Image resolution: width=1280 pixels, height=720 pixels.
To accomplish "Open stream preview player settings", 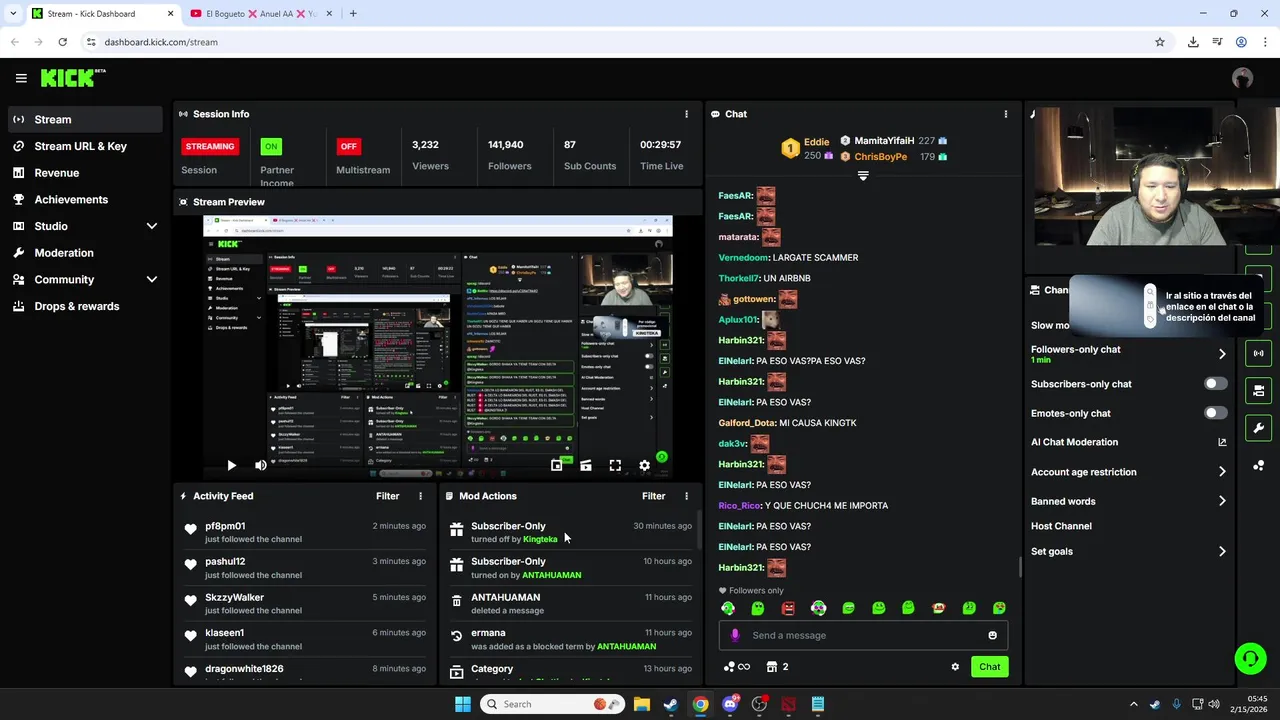I will click(x=645, y=465).
